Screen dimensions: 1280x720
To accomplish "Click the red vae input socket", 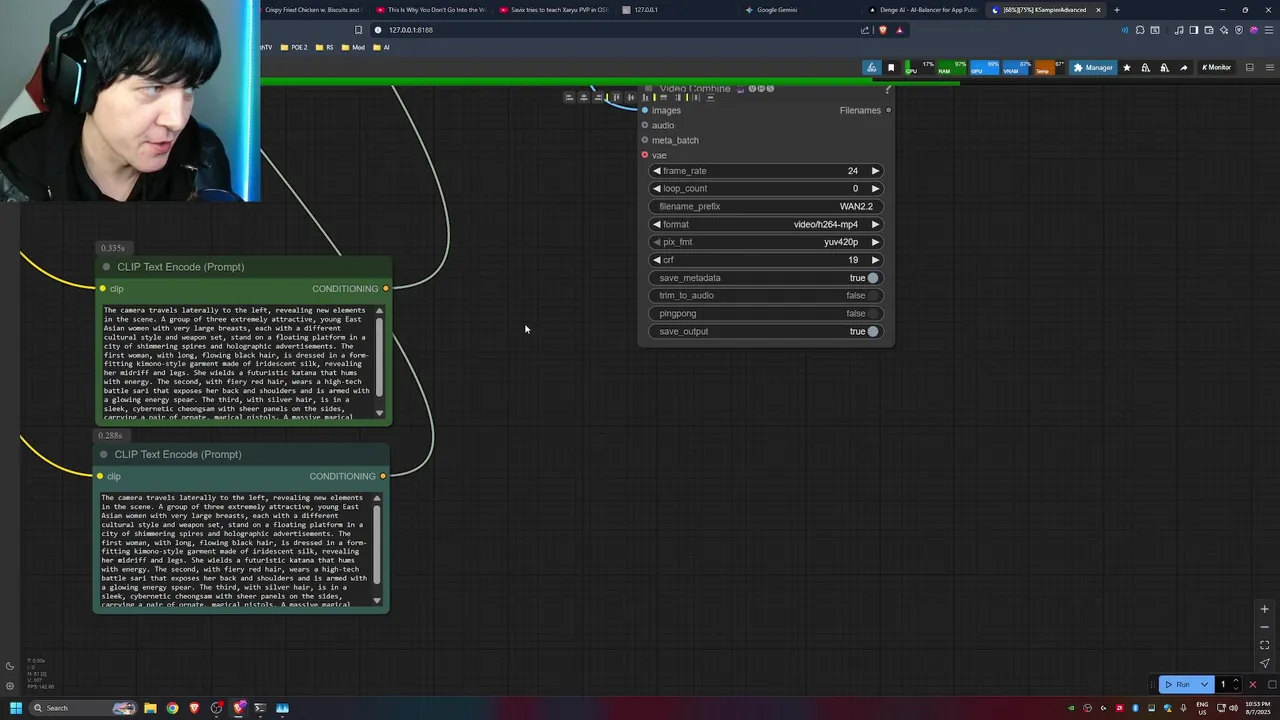I will 645,155.
